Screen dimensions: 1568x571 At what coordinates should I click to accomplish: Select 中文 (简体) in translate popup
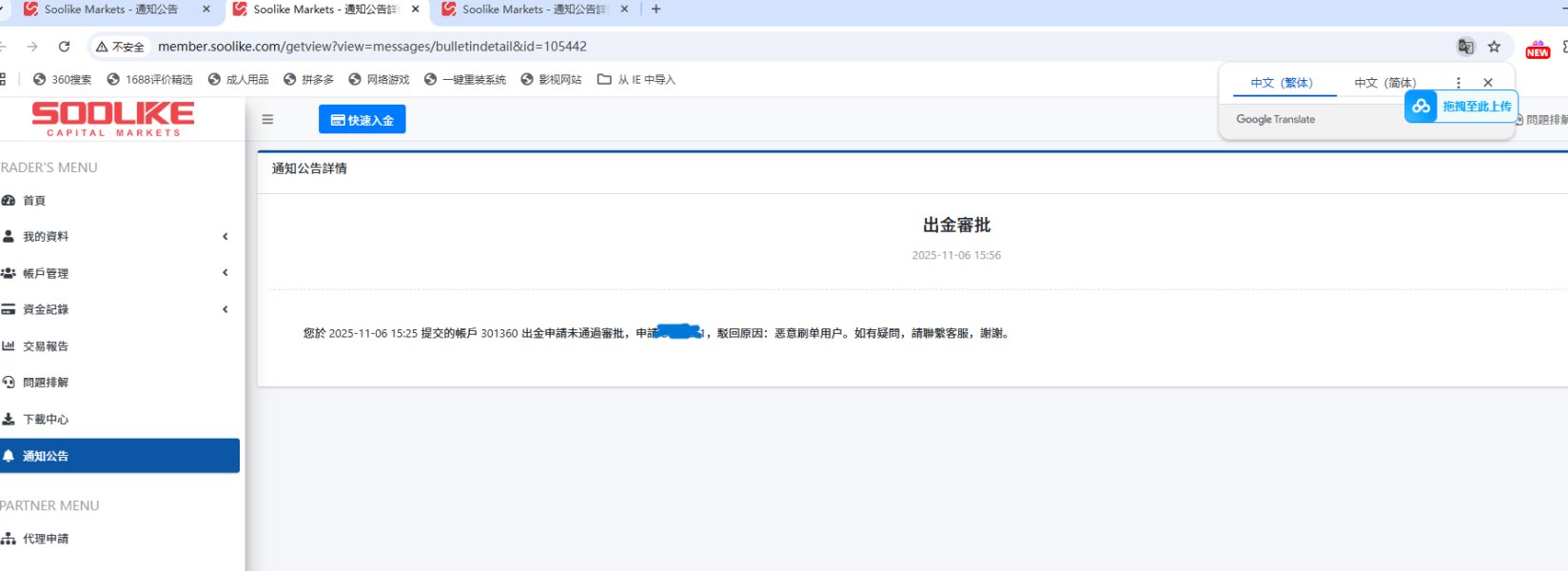coord(1385,83)
